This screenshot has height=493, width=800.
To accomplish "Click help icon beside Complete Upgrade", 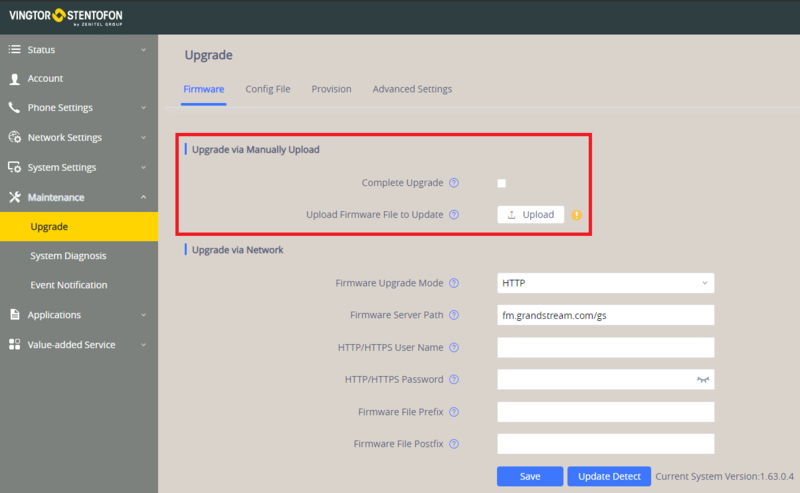I will click(454, 183).
